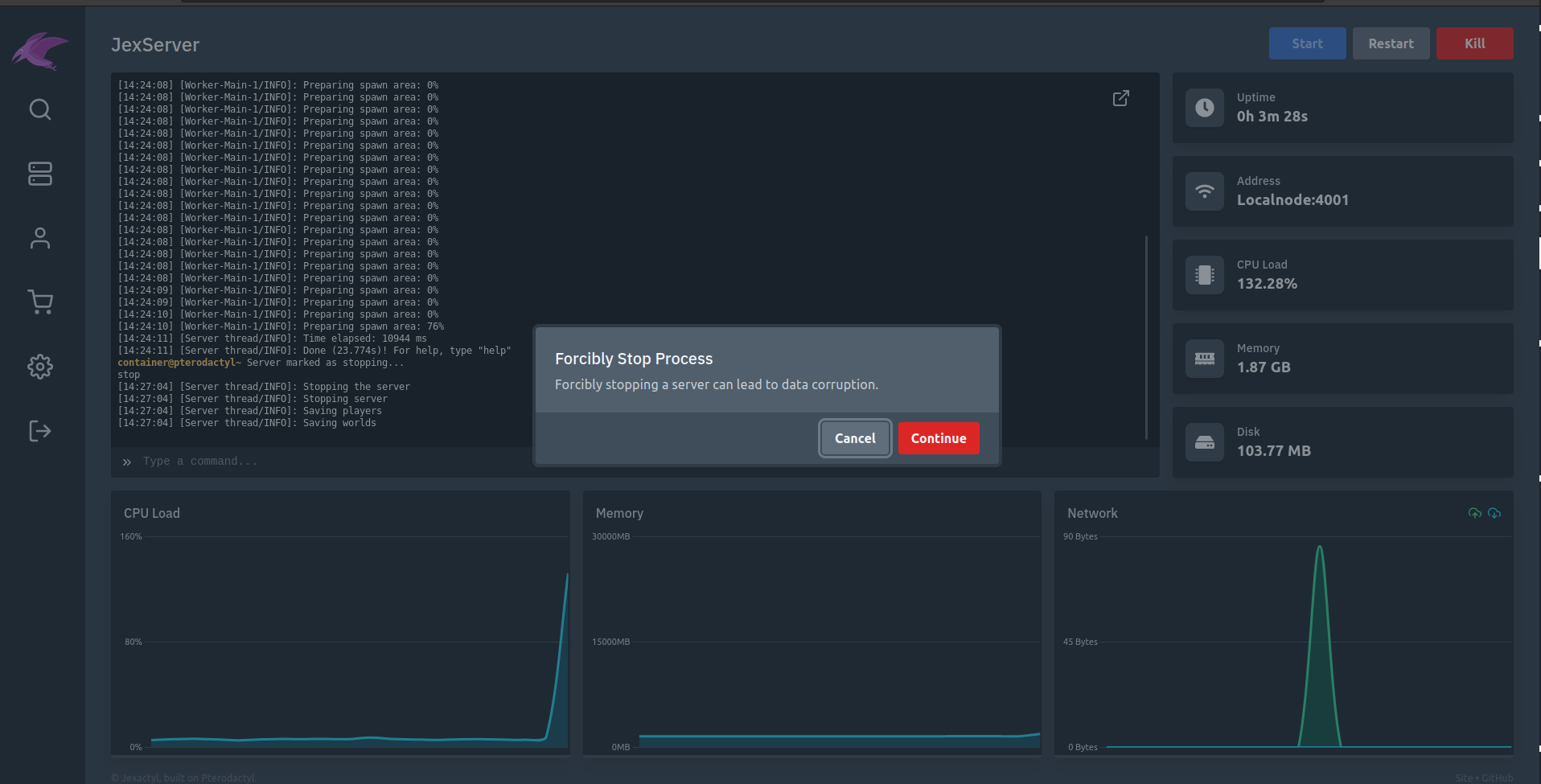Screen dimensions: 1541x784
Task: Click the Forcibly Stop Process dialog title
Action: 634,359
